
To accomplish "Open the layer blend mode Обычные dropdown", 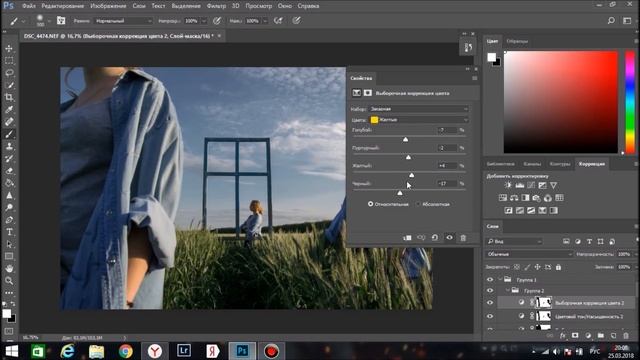I will click(x=529, y=254).
